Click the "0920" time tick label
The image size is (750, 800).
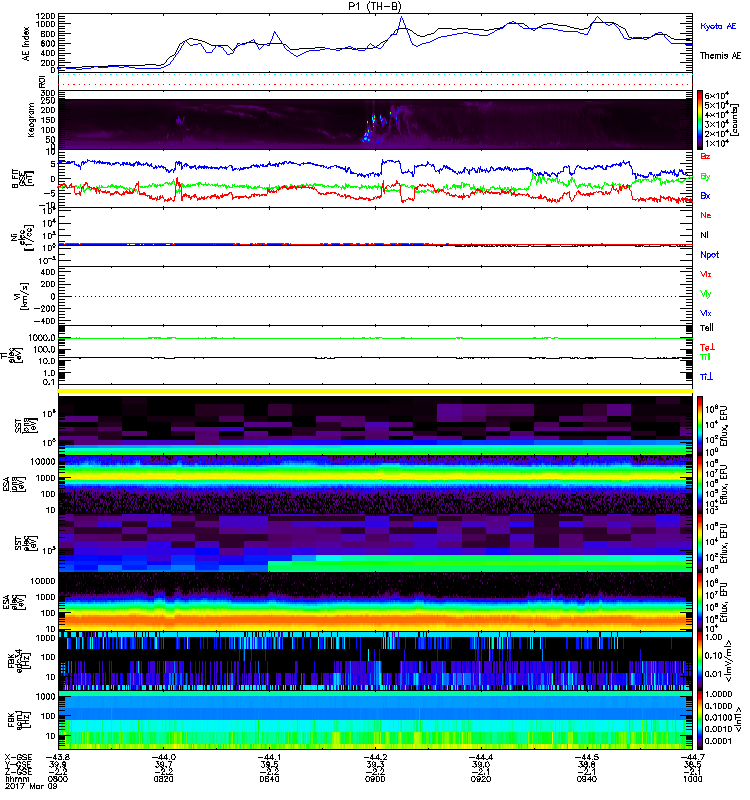pyautogui.click(x=481, y=779)
